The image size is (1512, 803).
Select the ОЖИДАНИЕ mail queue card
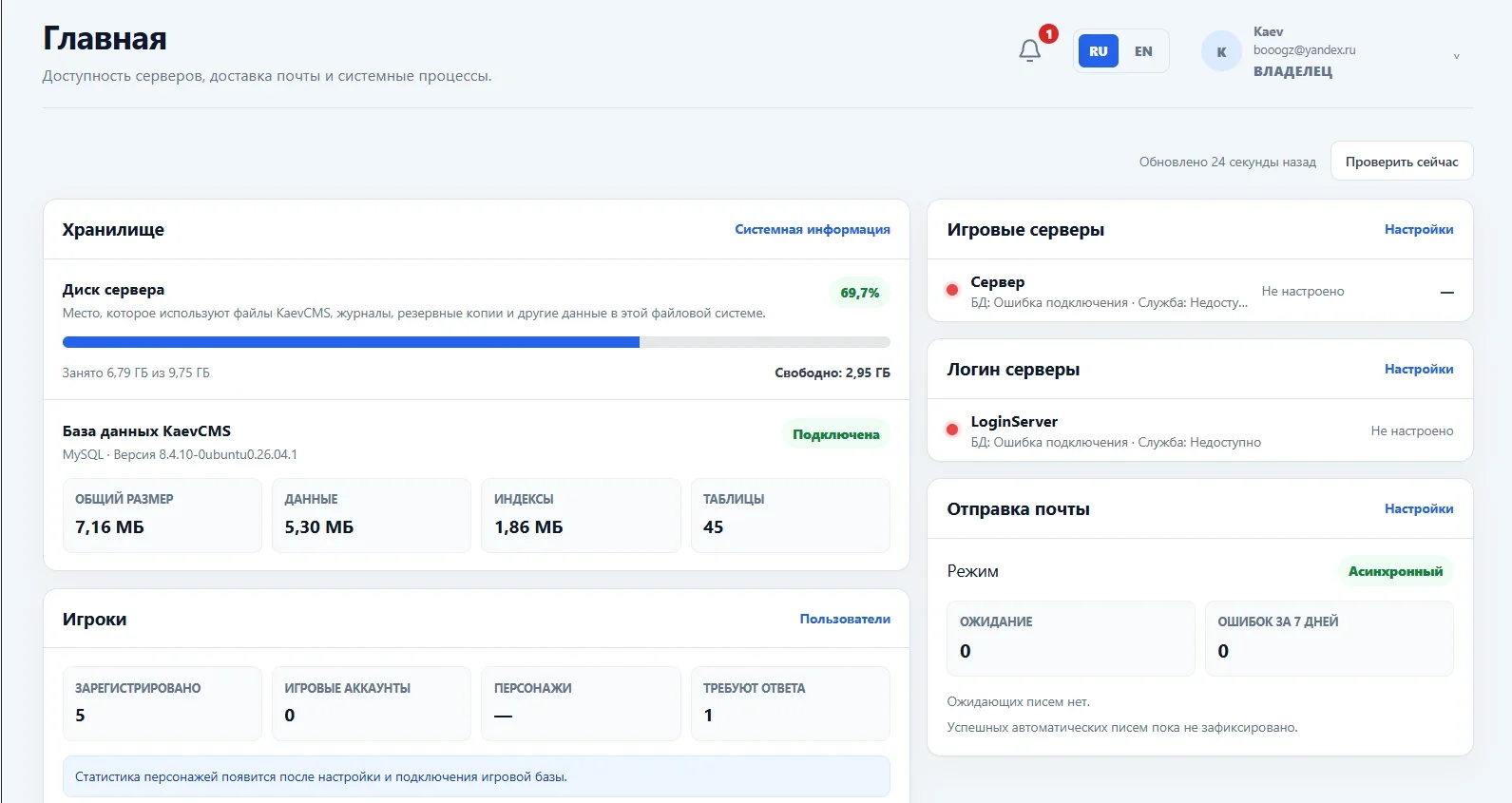coord(1071,639)
